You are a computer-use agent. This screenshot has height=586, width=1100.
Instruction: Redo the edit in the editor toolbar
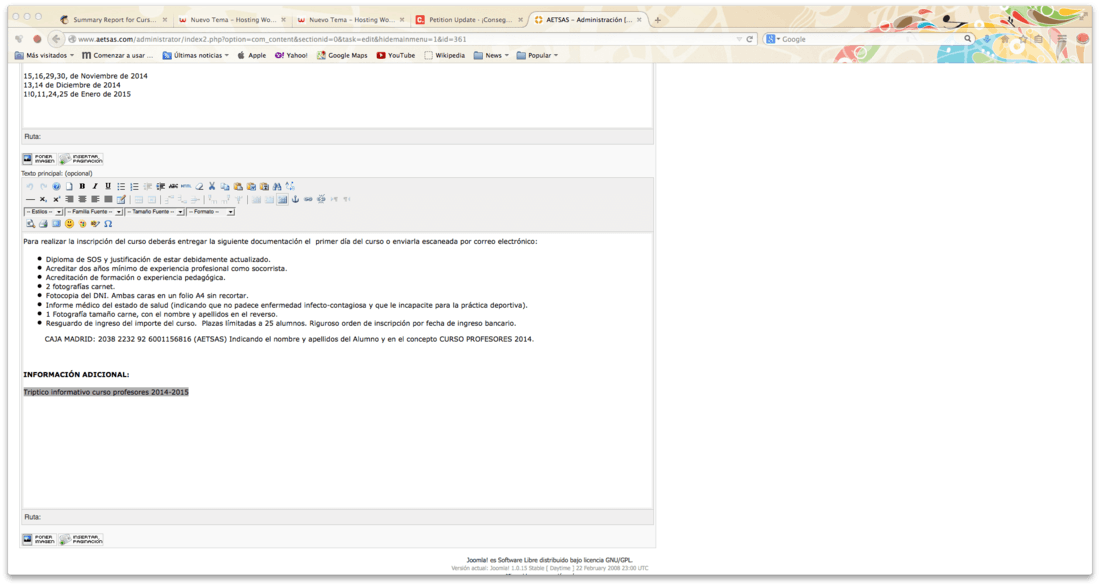coord(43,187)
